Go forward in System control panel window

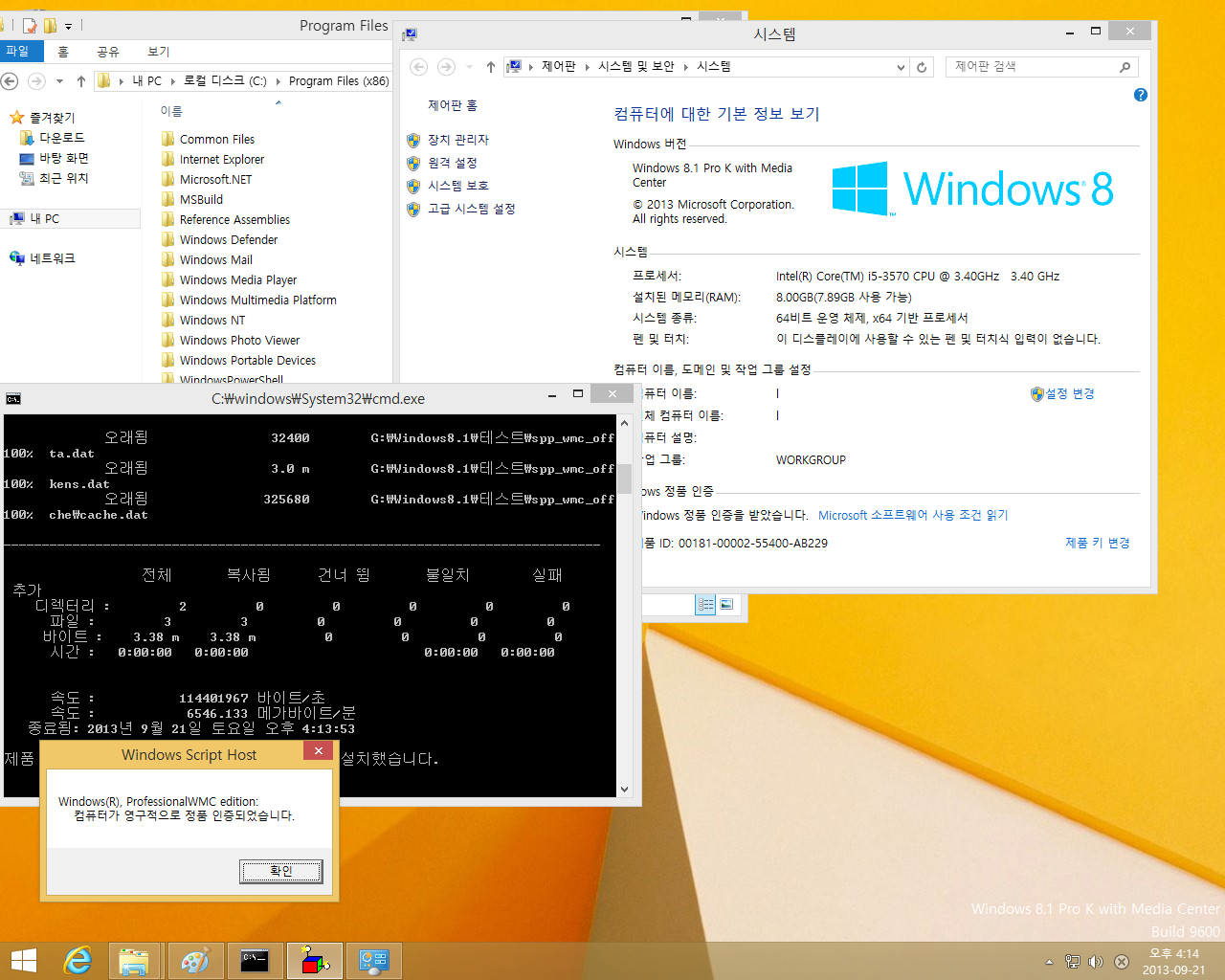446,67
